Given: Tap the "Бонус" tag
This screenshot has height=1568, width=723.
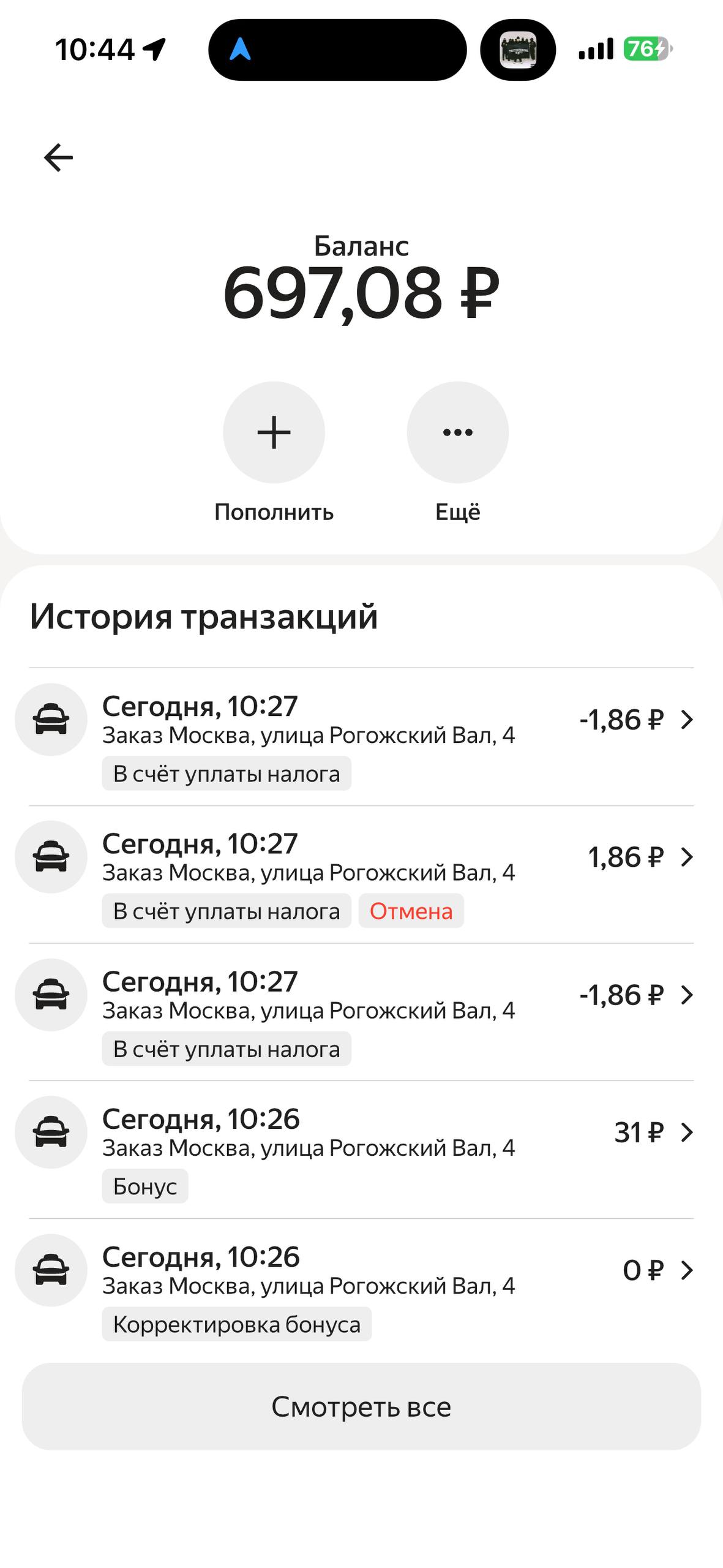Looking at the screenshot, I should click(x=145, y=1186).
